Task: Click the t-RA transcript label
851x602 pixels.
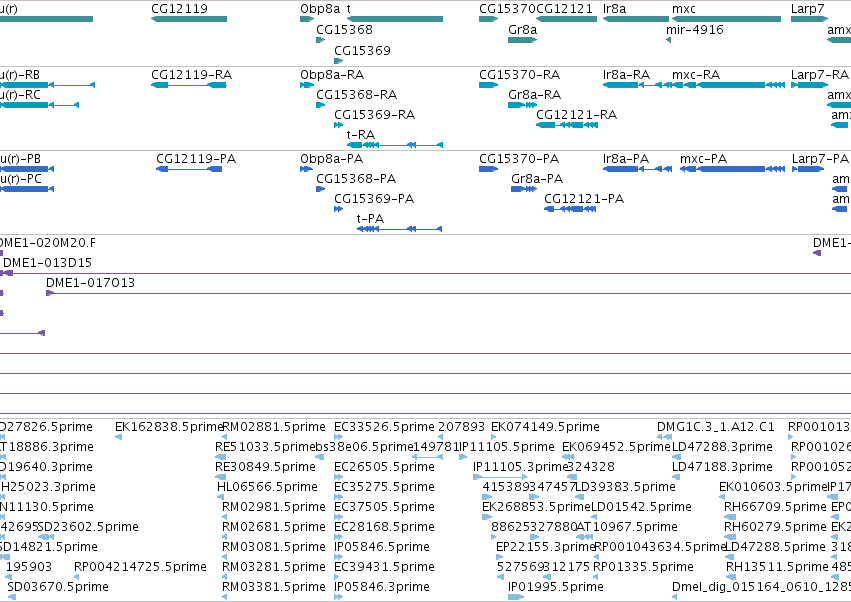Action: tap(361, 134)
